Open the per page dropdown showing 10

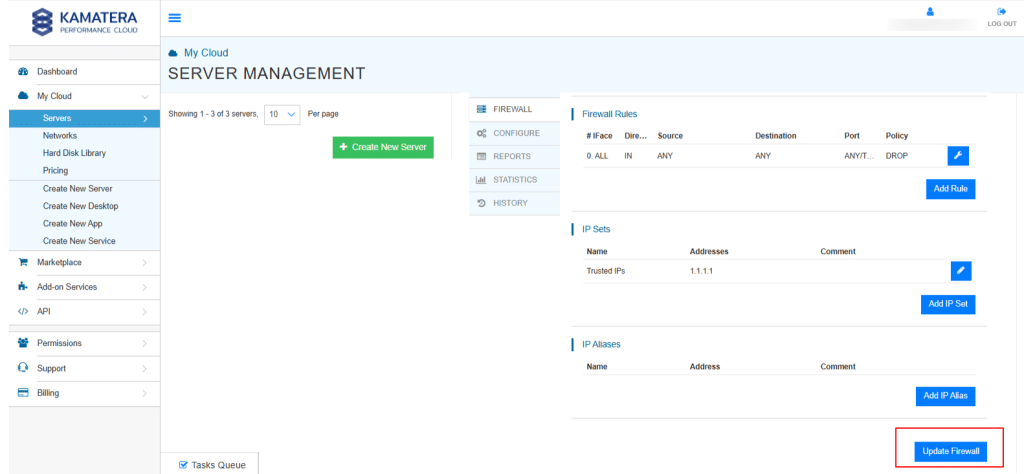pos(281,114)
